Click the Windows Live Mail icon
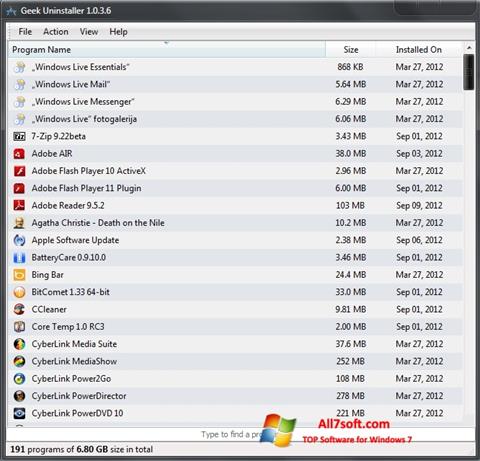The width and height of the screenshot is (480, 461). [x=19, y=84]
